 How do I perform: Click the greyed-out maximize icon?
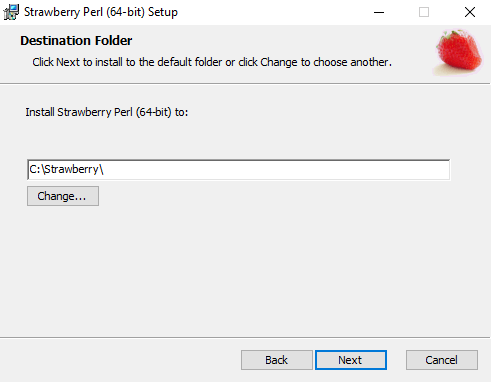[x=424, y=12]
